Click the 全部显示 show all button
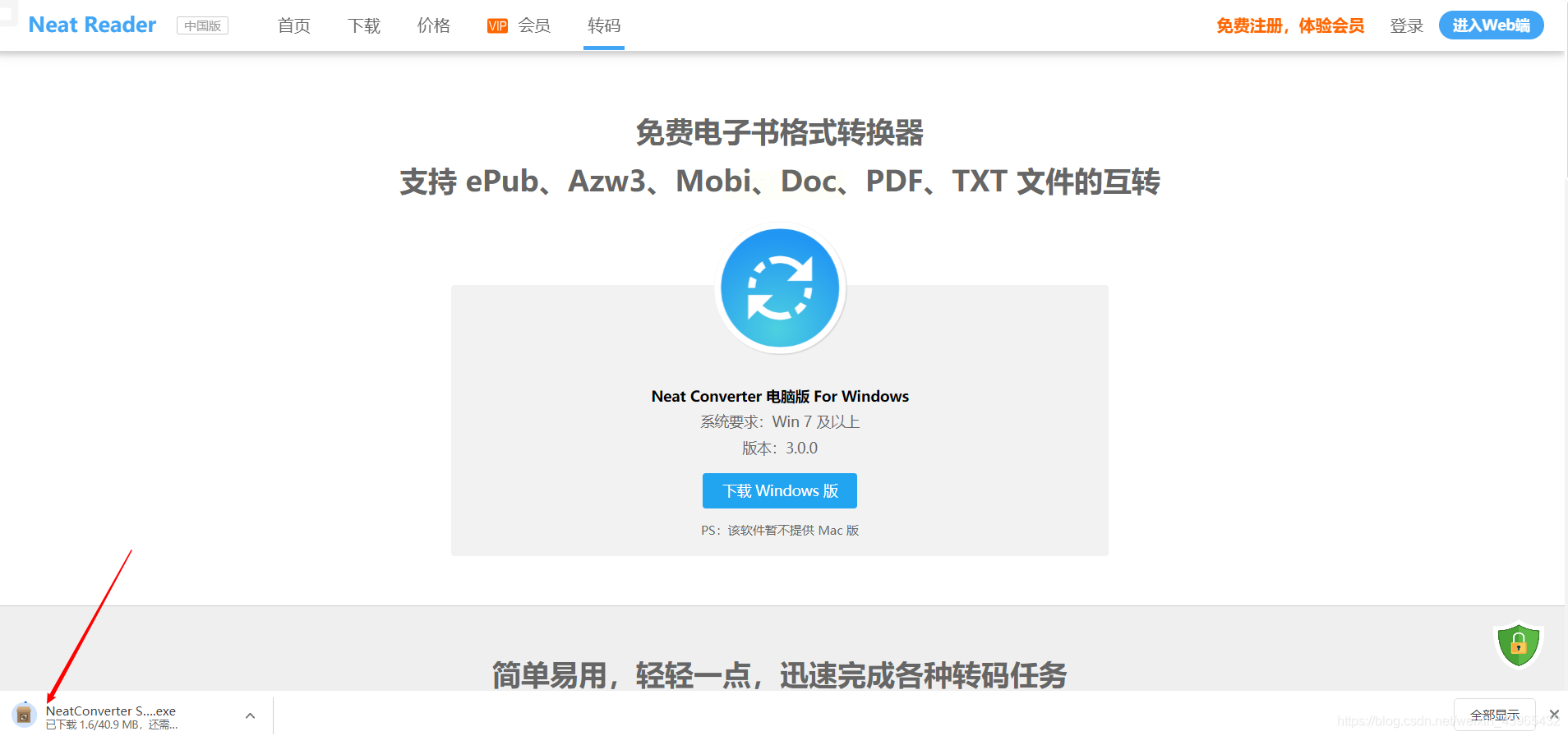 [1494, 715]
